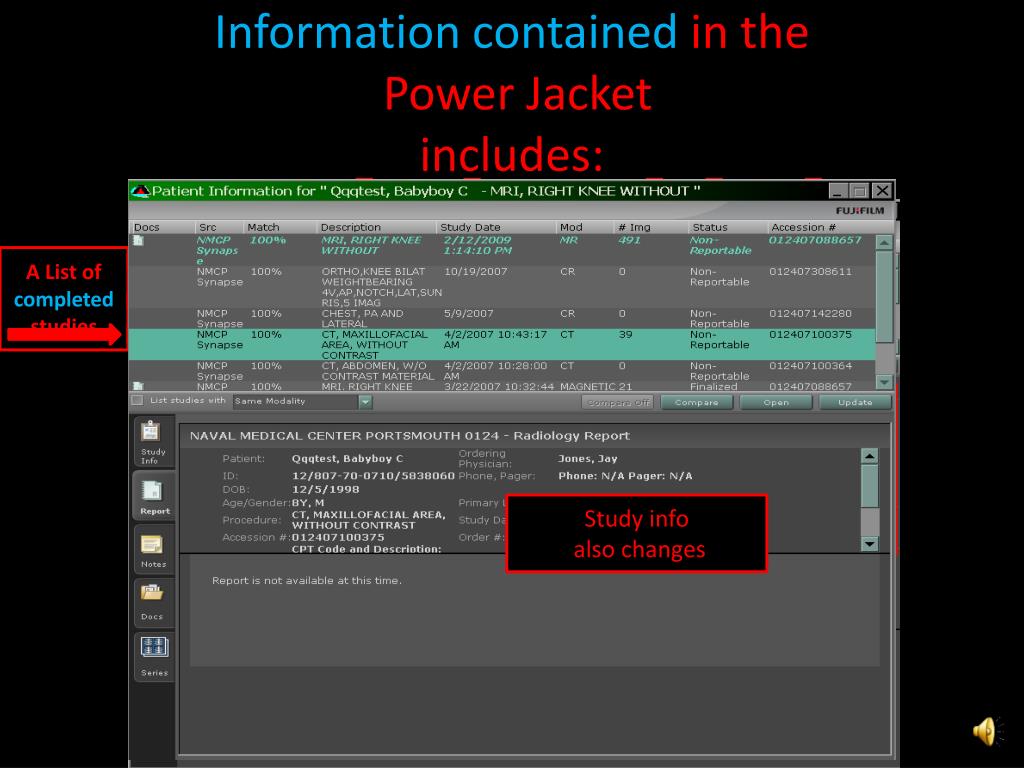Click study date 5/9/2007
Viewport: 1024px width, 768px height.
pyautogui.click(x=468, y=313)
